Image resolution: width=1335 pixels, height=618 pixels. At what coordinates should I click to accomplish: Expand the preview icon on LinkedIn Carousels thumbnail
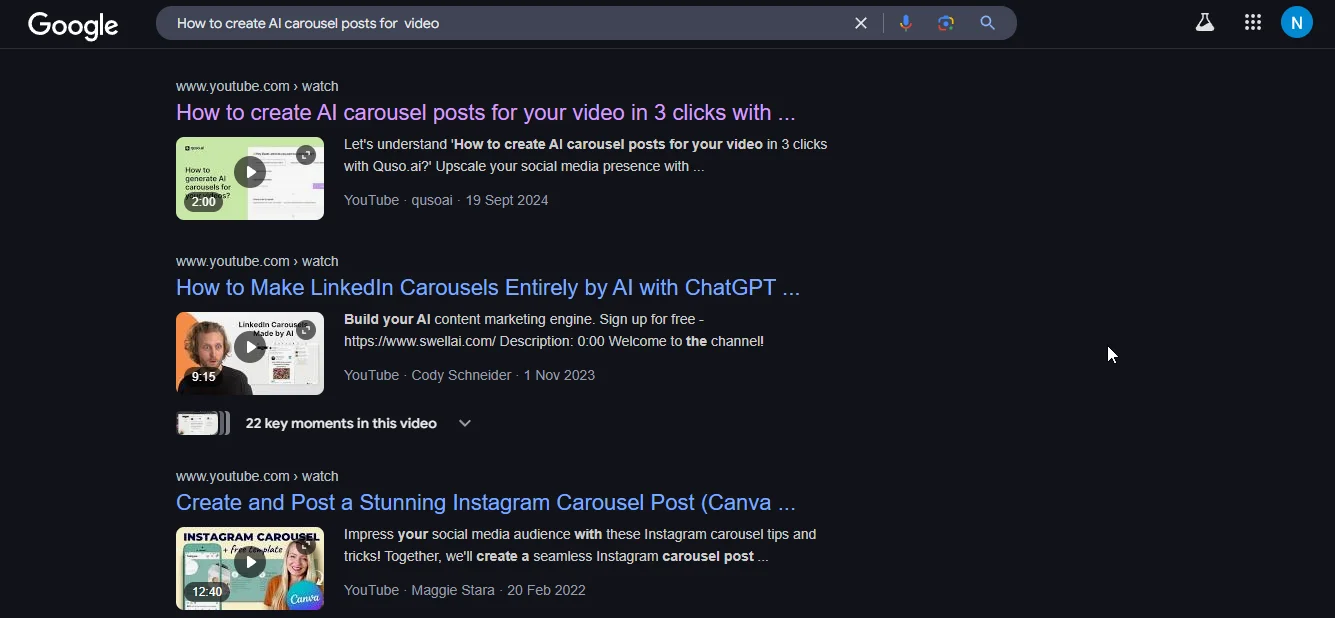[306, 329]
